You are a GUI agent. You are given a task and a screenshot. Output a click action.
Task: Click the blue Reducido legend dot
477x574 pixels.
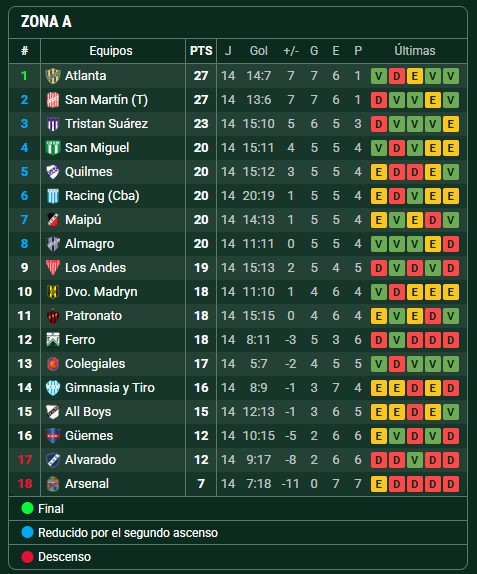(x=27, y=533)
